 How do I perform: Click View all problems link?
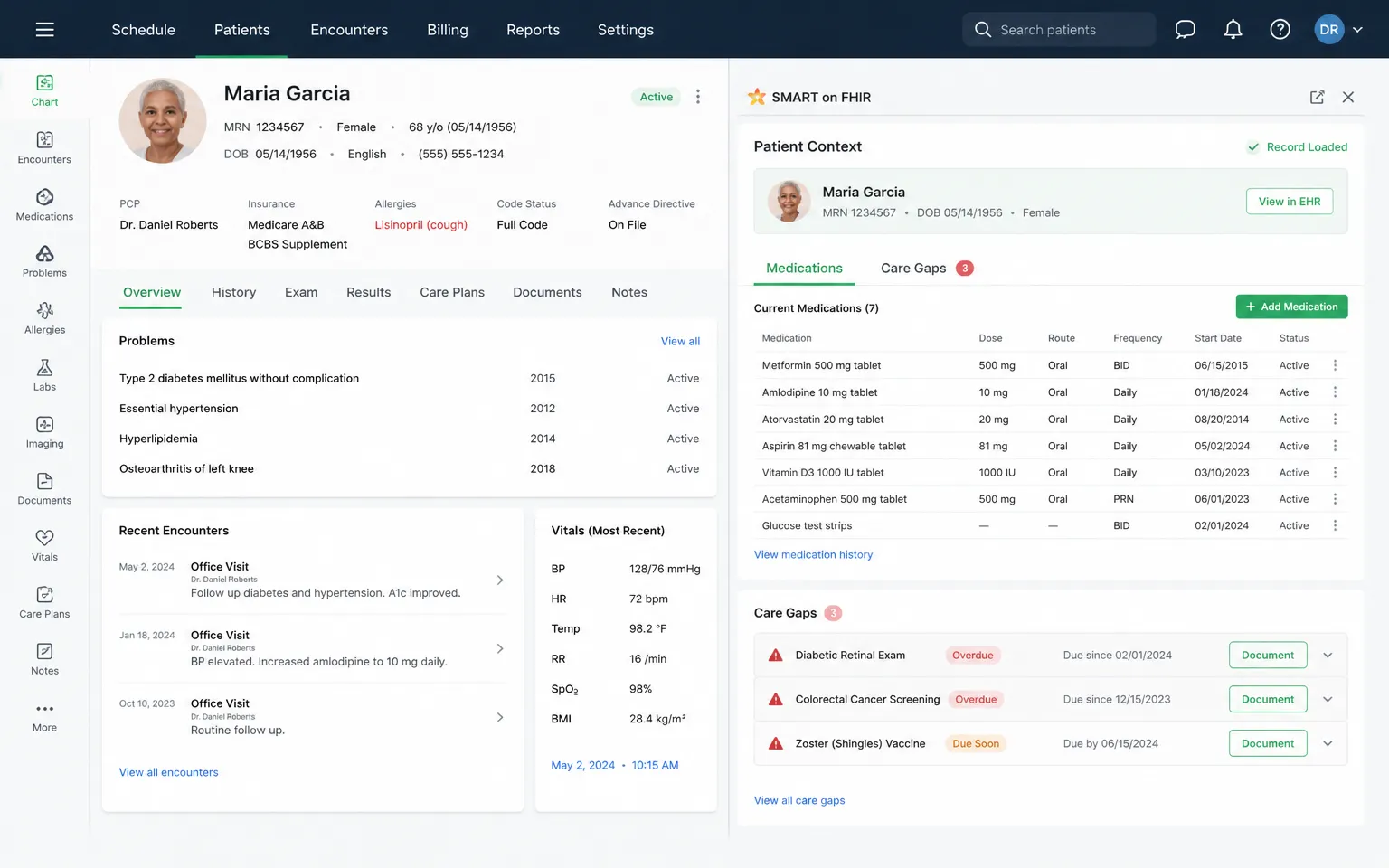tap(680, 342)
